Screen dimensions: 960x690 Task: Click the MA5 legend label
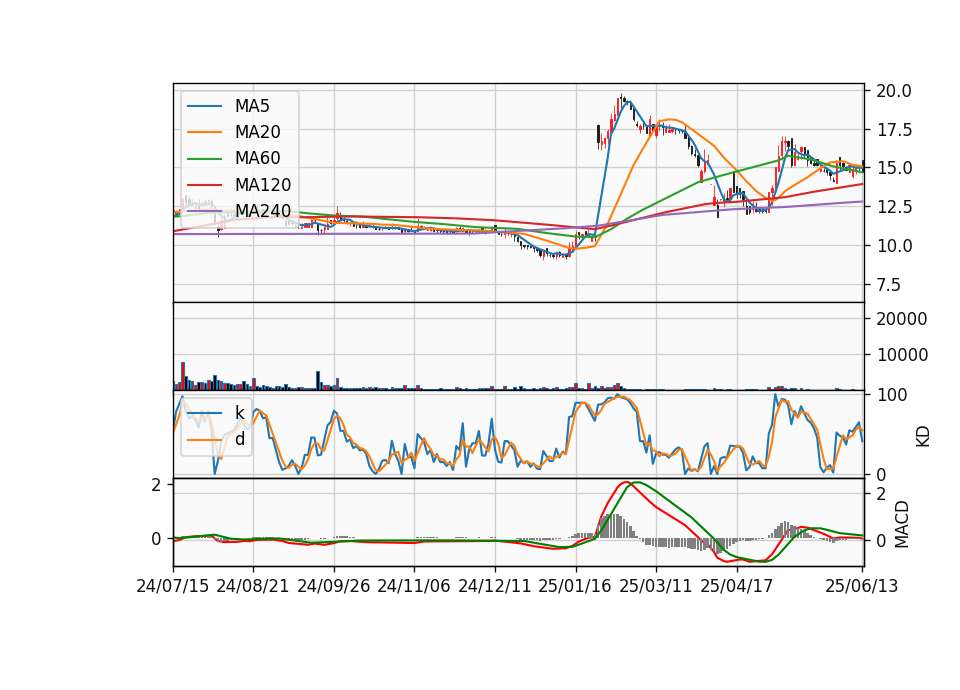(x=252, y=106)
